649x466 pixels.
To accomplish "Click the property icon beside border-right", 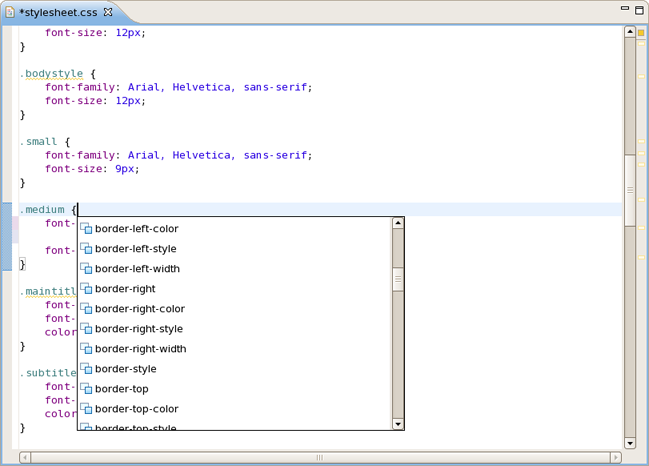I will point(86,288).
